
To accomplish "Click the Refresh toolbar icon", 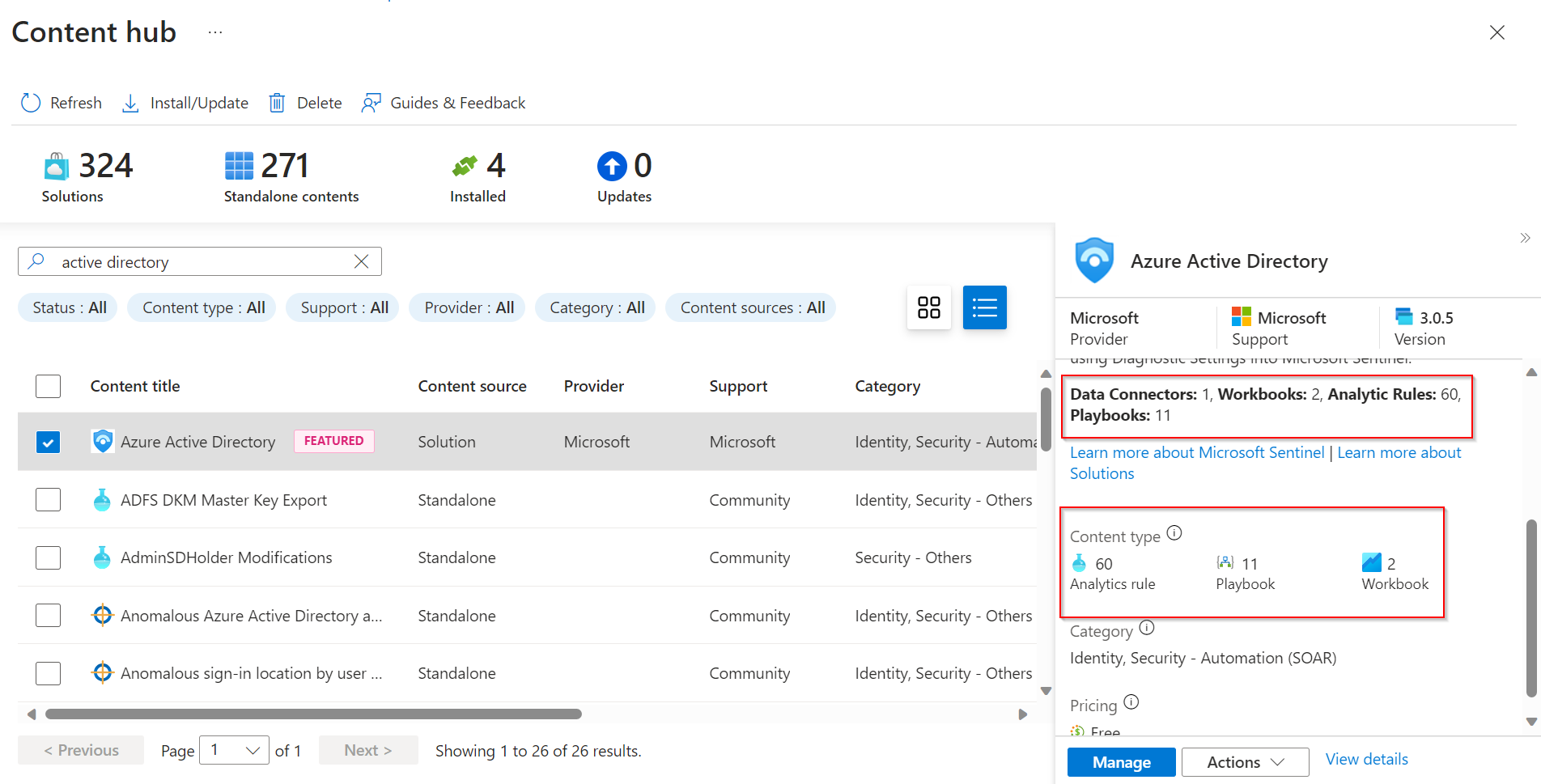I will 31,103.
